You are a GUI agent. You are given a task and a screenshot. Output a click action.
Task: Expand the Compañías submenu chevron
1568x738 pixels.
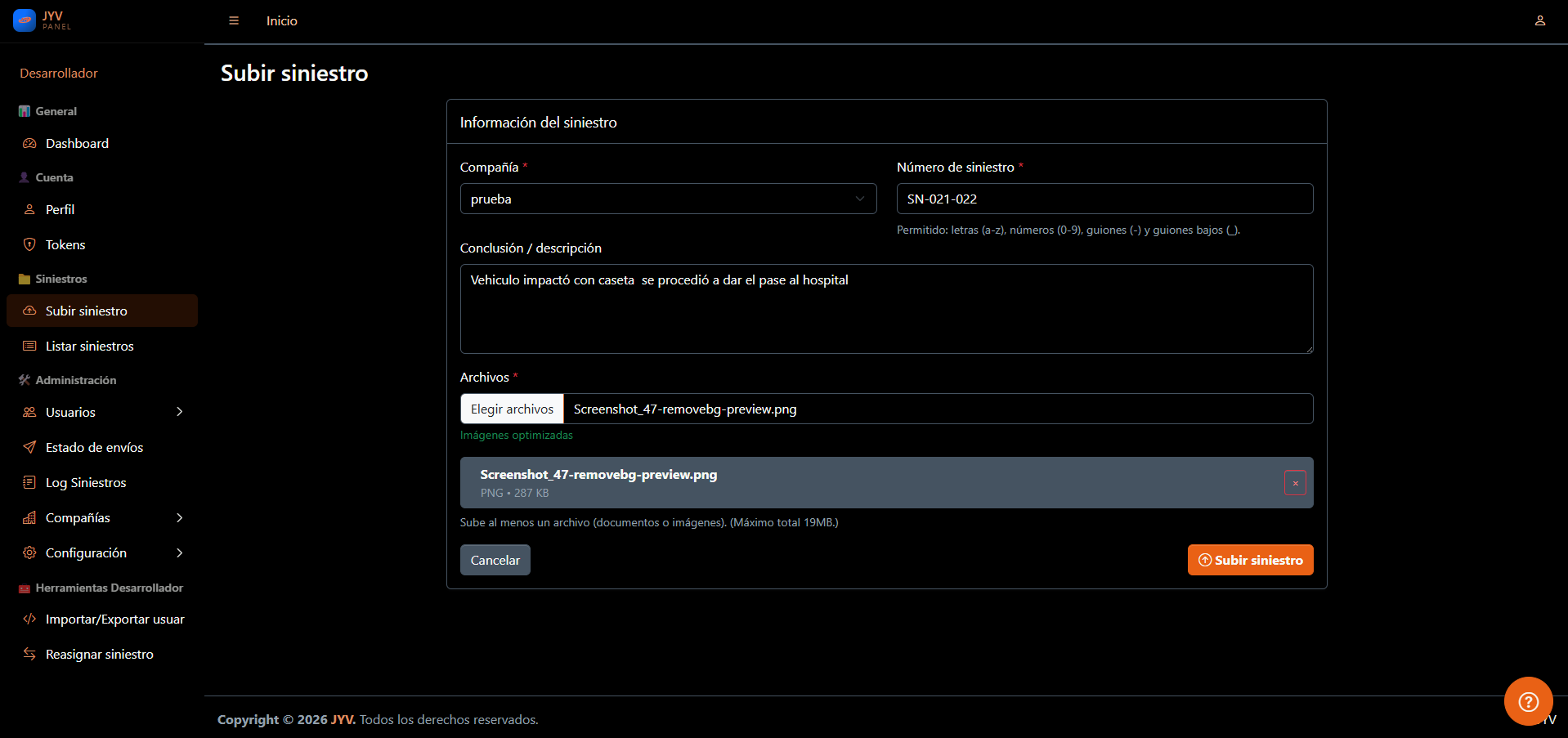[179, 517]
